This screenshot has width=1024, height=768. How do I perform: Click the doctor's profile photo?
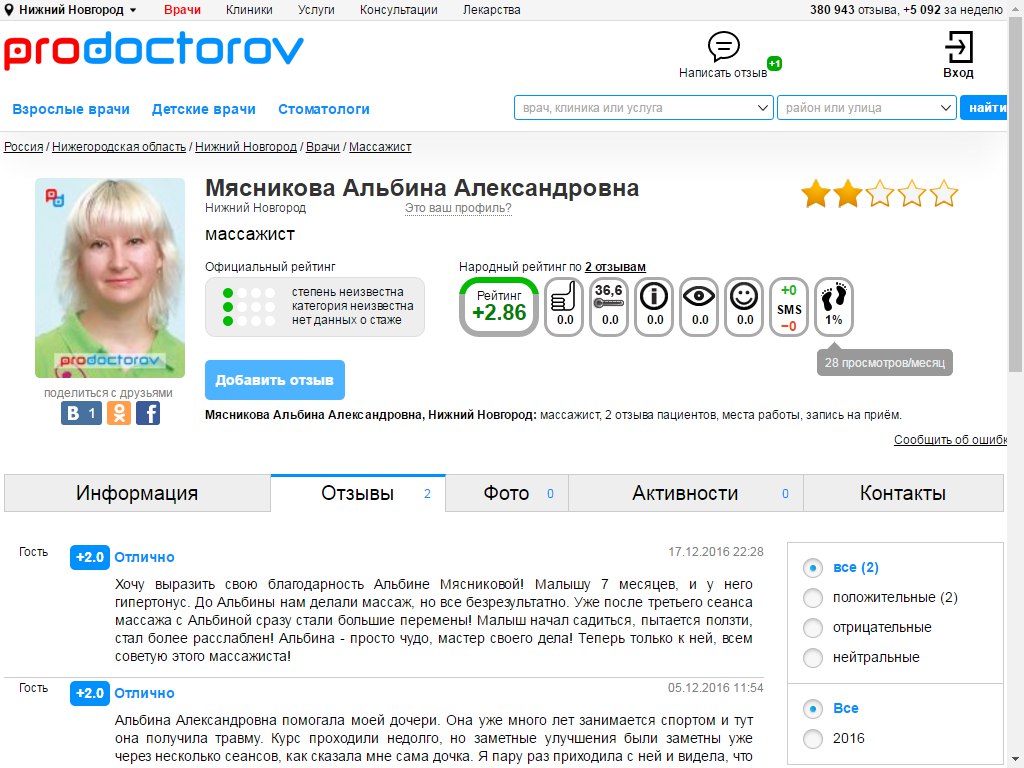click(x=110, y=278)
